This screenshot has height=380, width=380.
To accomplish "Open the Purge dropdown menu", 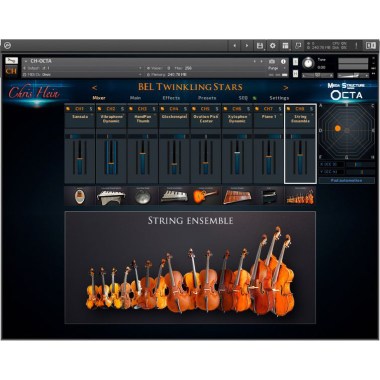I will (x=276, y=68).
